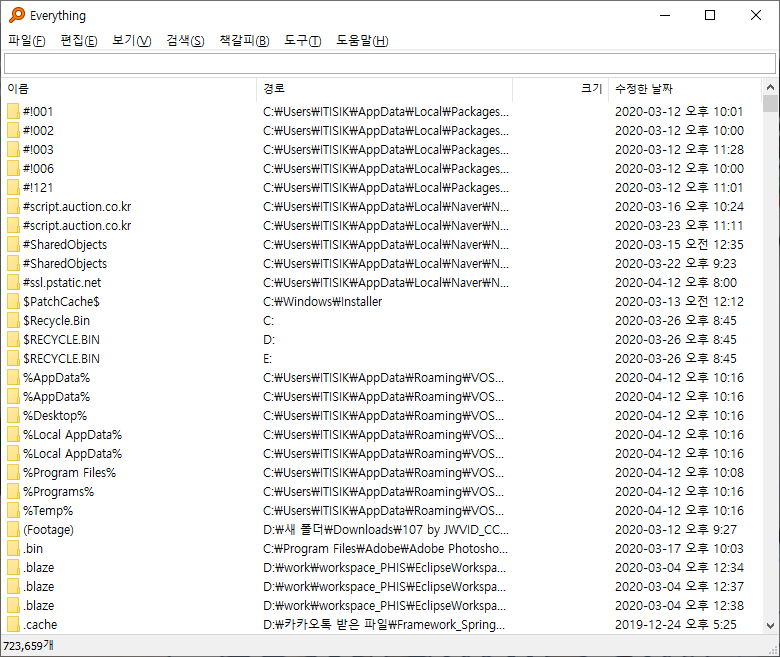Open the 책갈피(B) menu
Viewport: 780px width, 657px height.
click(x=244, y=41)
